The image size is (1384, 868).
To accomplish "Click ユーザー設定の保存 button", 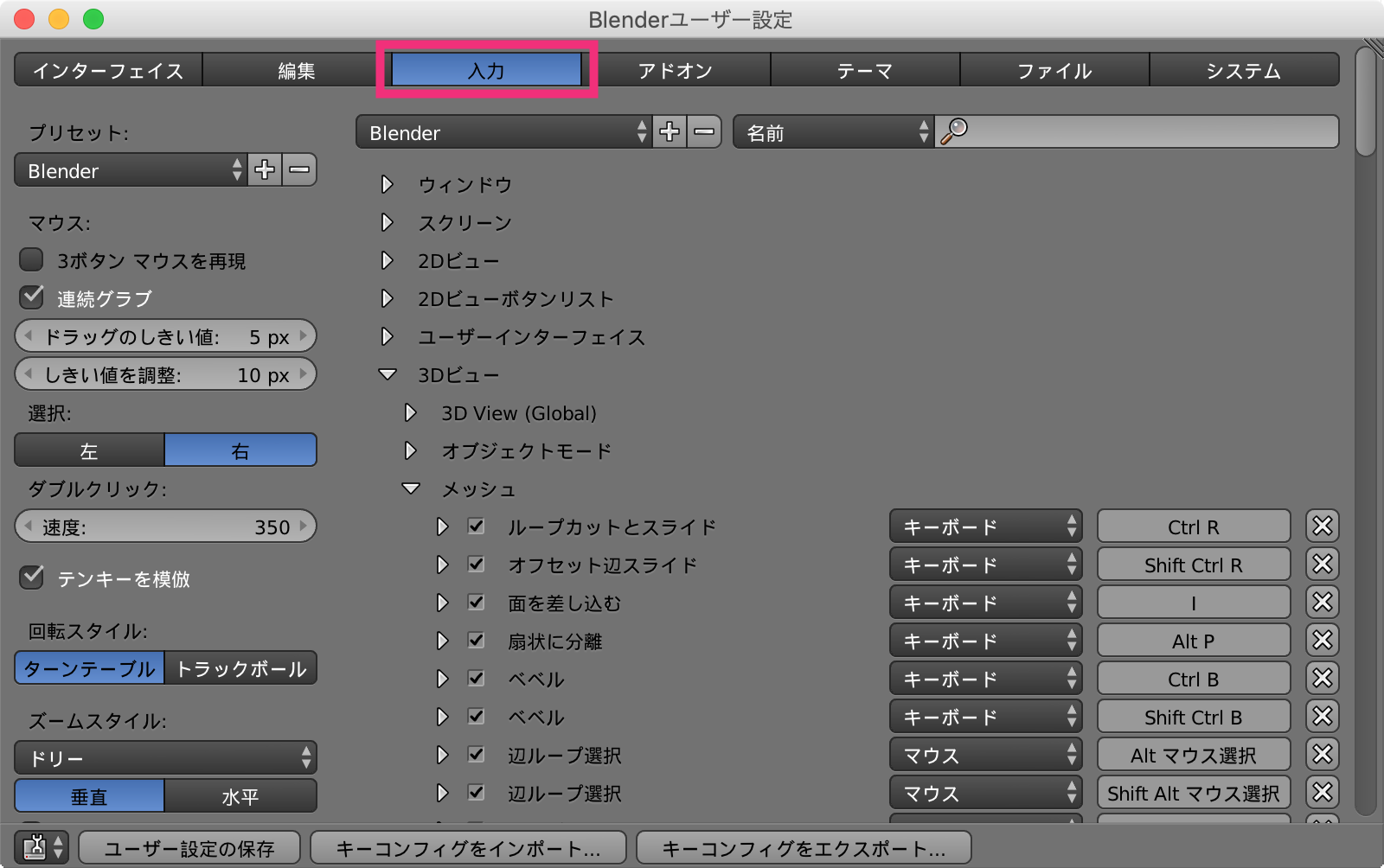I will [189, 848].
